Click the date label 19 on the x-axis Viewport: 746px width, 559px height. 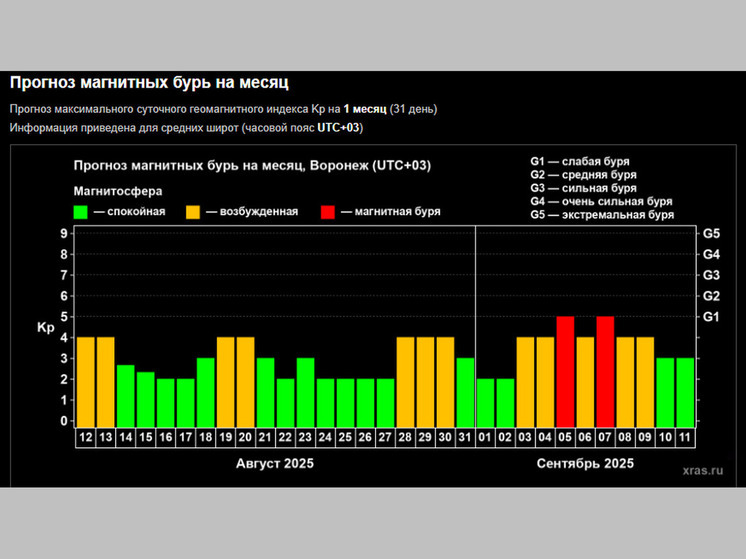[226, 436]
